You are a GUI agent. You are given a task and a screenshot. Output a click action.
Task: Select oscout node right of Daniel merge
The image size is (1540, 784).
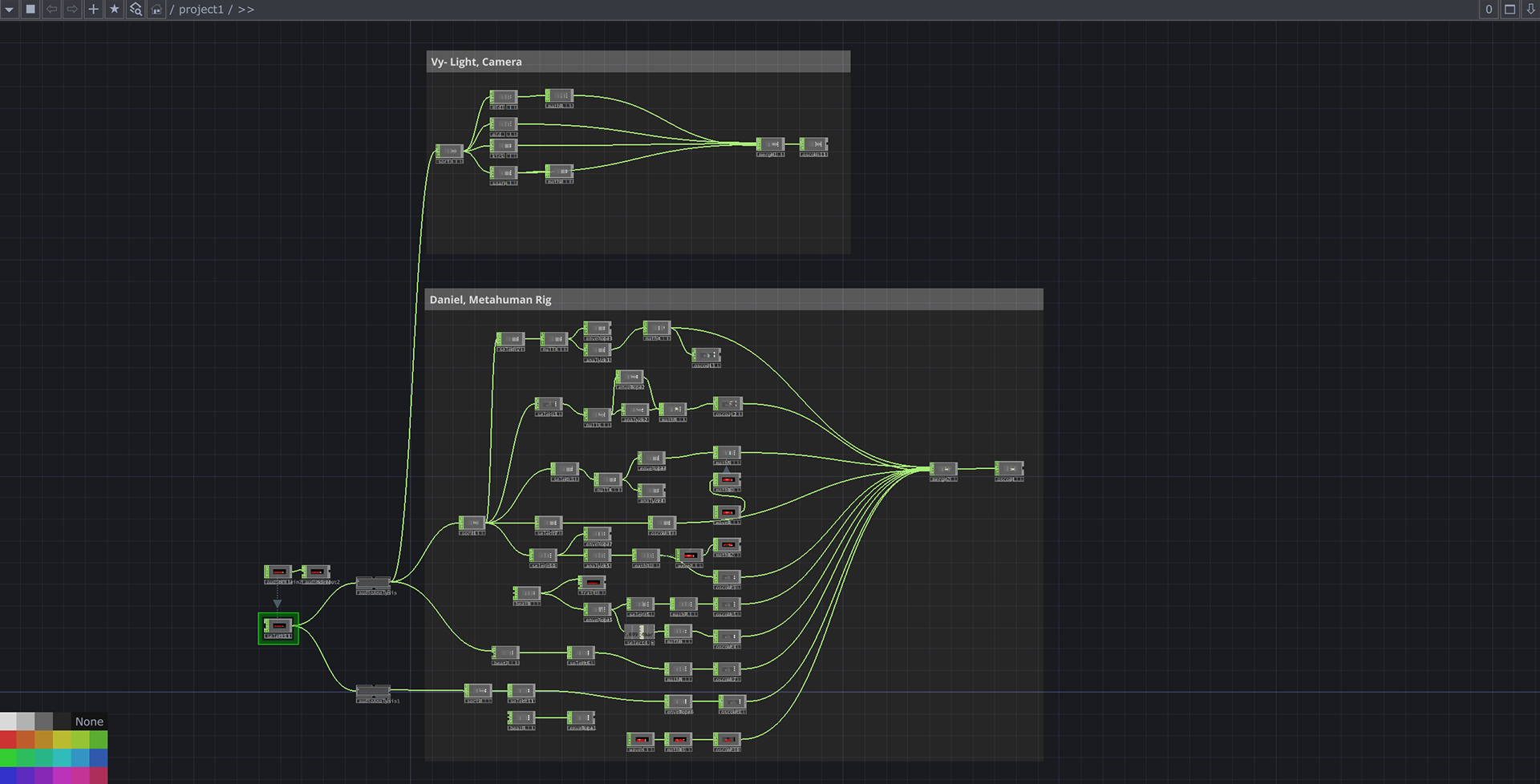(1009, 471)
